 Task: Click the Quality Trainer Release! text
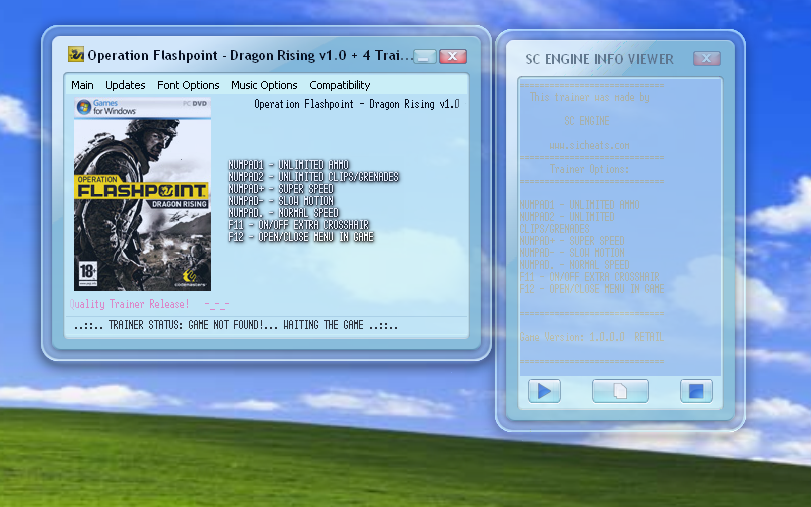tap(130, 304)
